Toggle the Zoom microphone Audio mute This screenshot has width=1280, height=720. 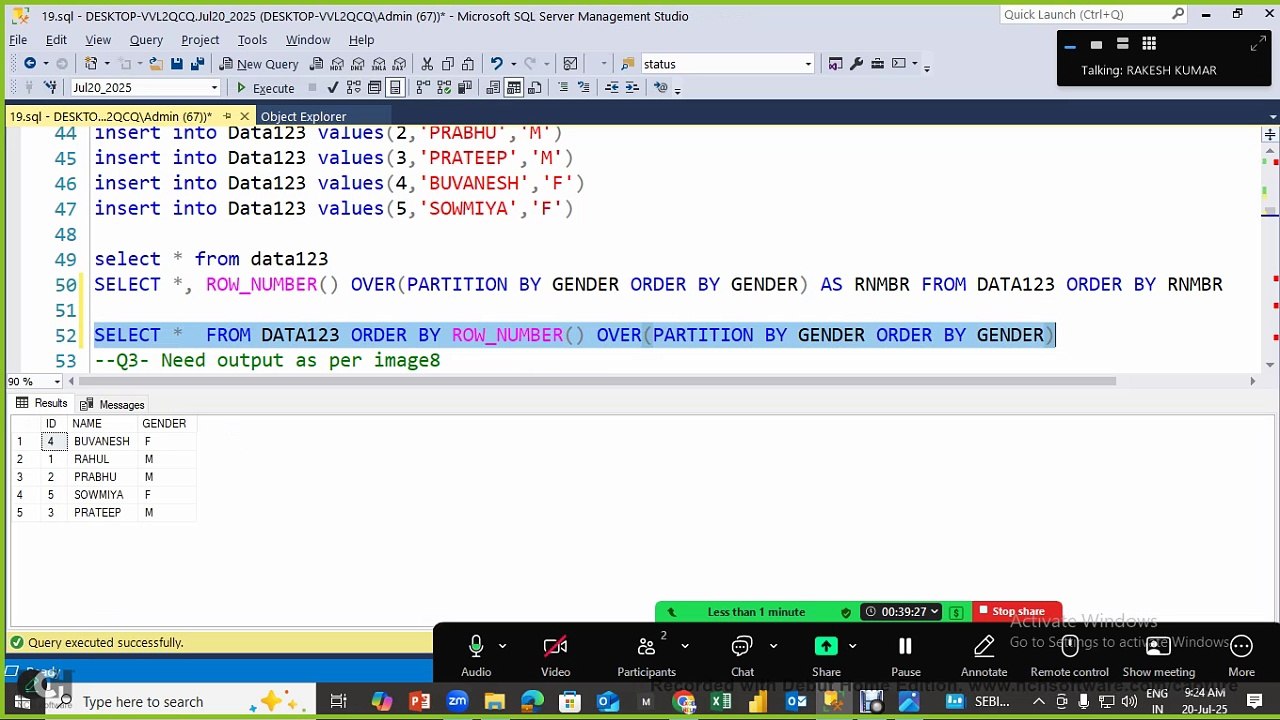click(476, 655)
